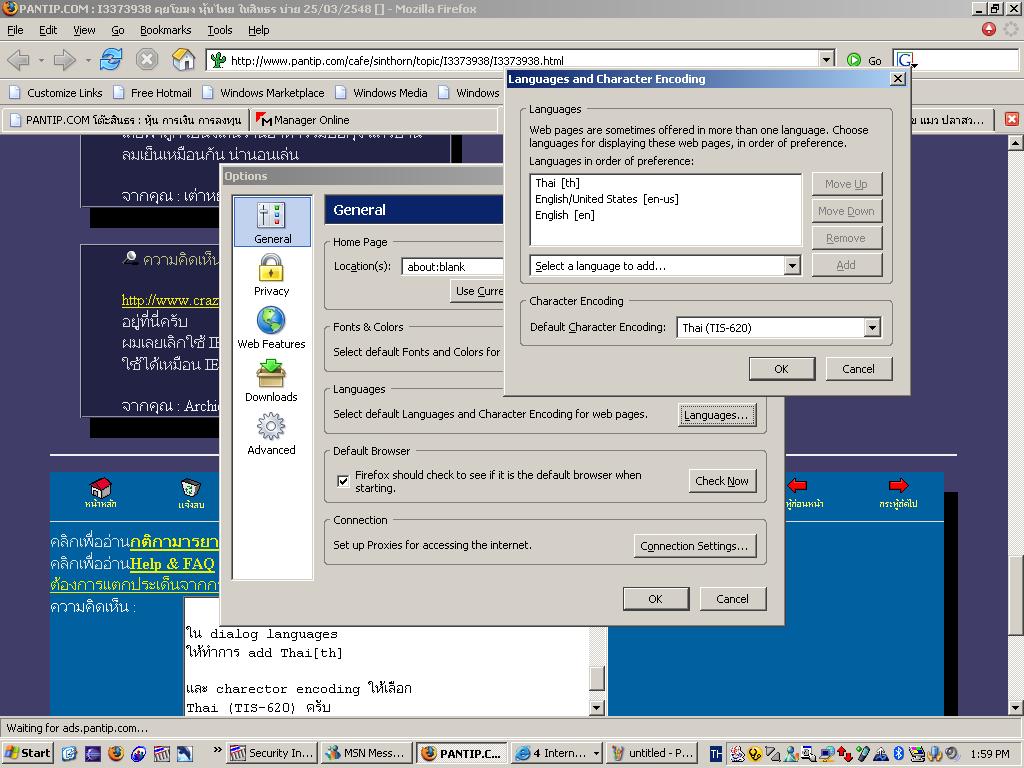Image resolution: width=1024 pixels, height=768 pixels.
Task: Click Cancel in Languages and Character Encoding dialog
Action: pyautogui.click(x=858, y=369)
